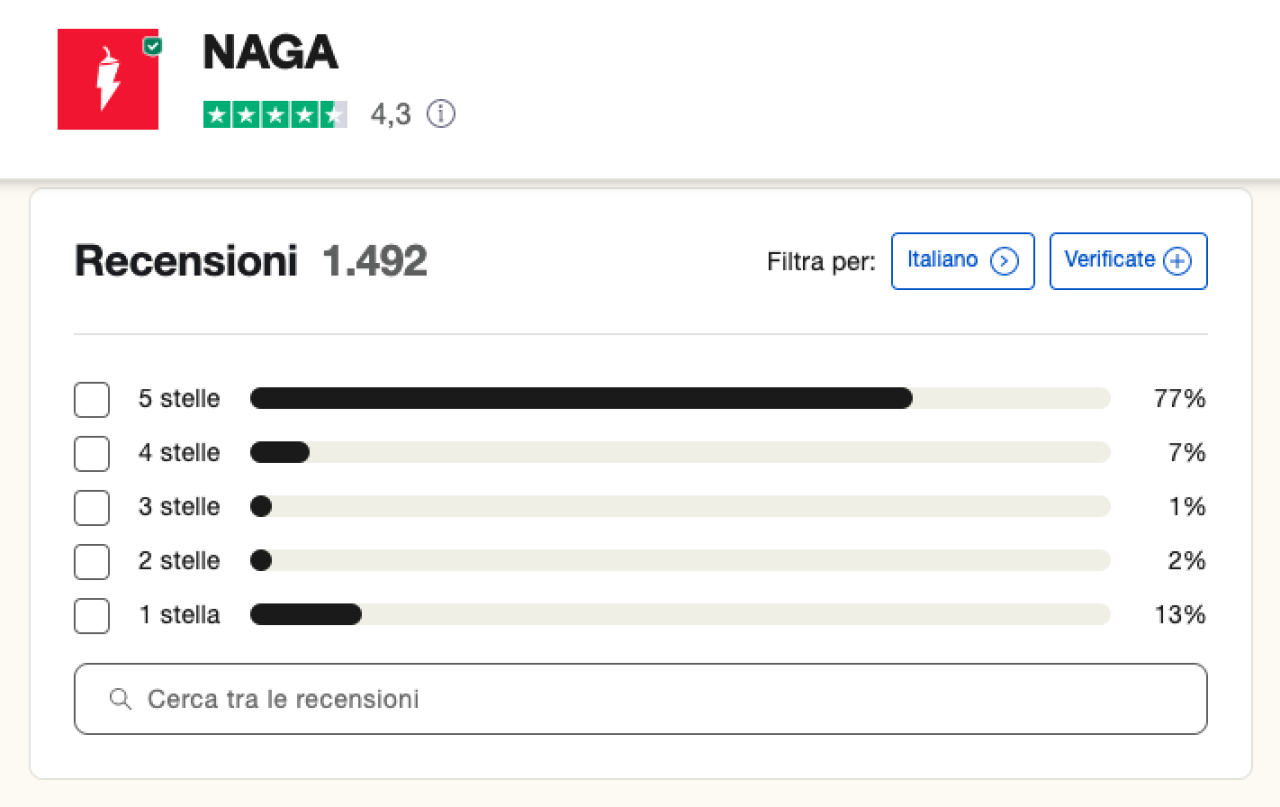Click the NAGA red logo image
Image resolution: width=1280 pixels, height=807 pixels.
(x=107, y=80)
